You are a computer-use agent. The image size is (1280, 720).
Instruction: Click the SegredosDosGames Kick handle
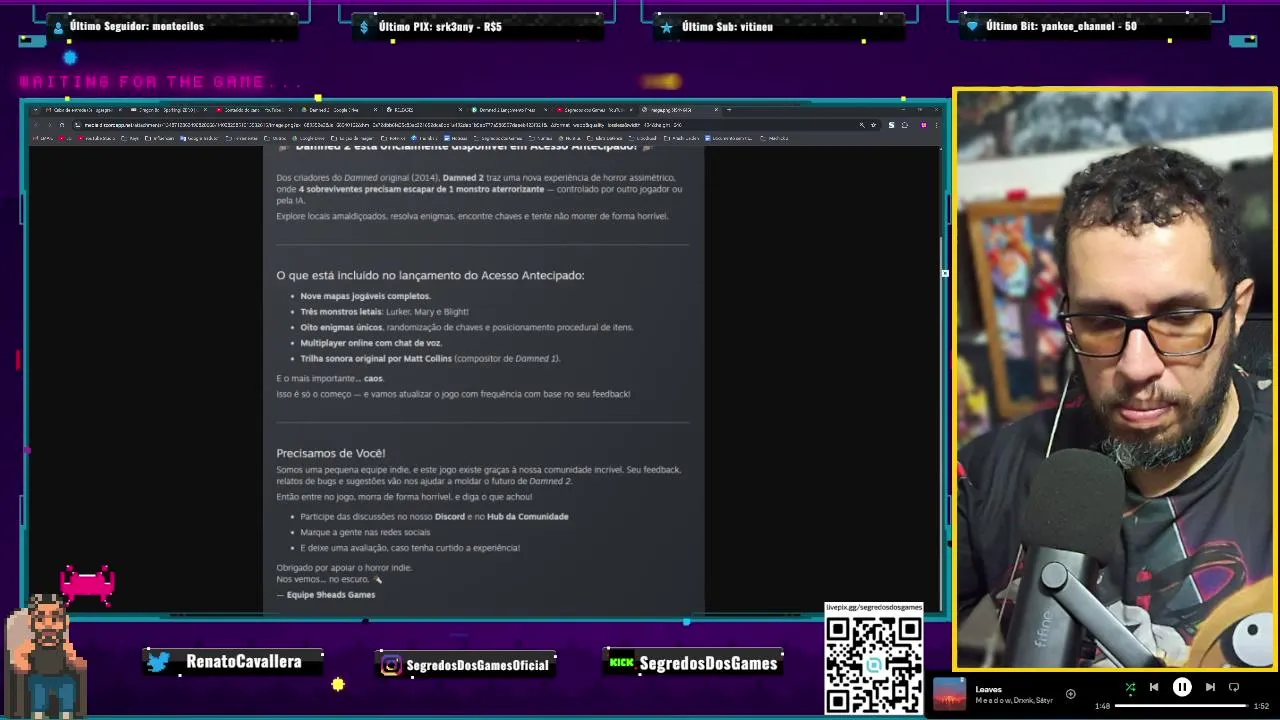pyautogui.click(x=708, y=663)
